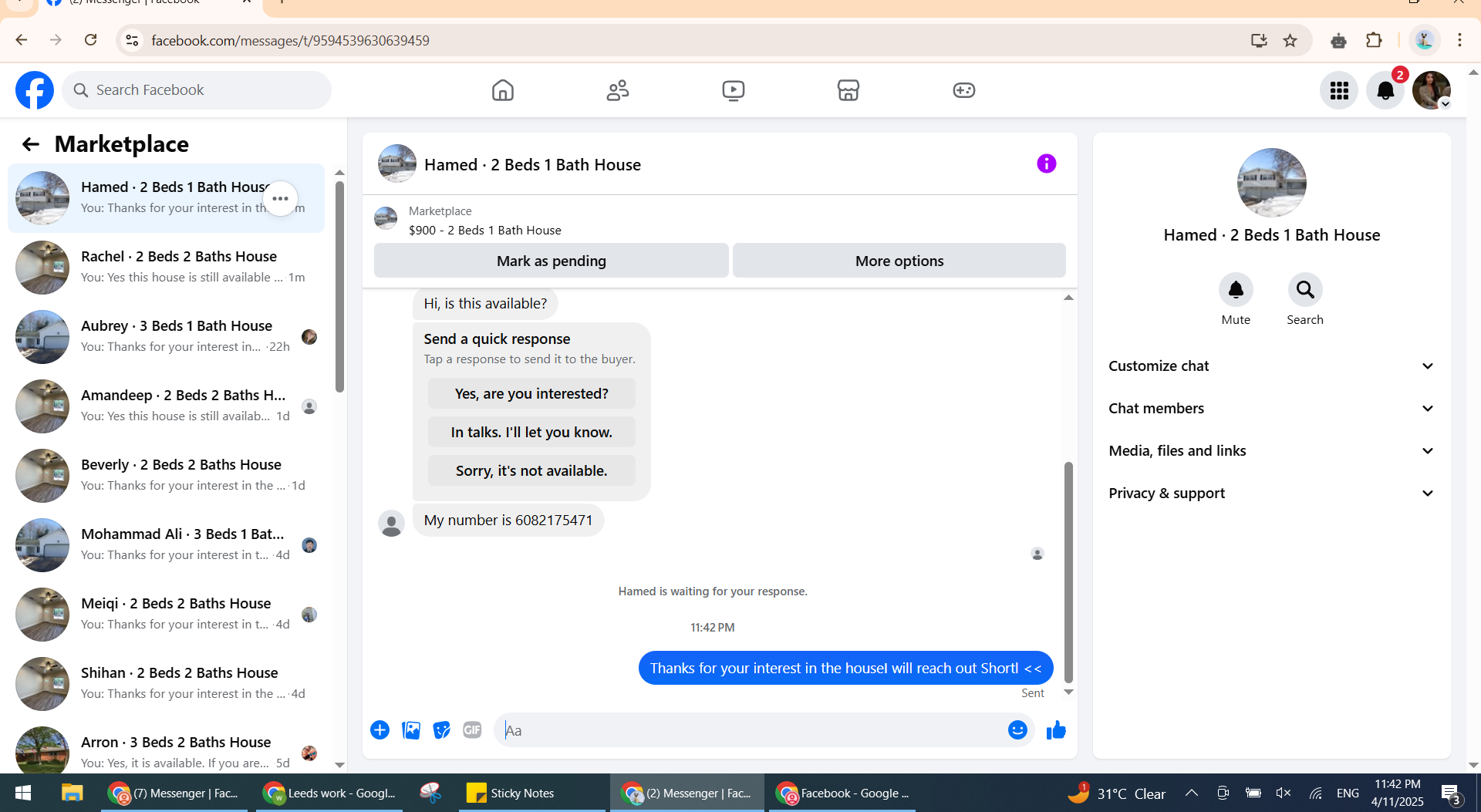Choose a sticker icon in composer
Screen dimensions: 1481x812
tap(441, 730)
